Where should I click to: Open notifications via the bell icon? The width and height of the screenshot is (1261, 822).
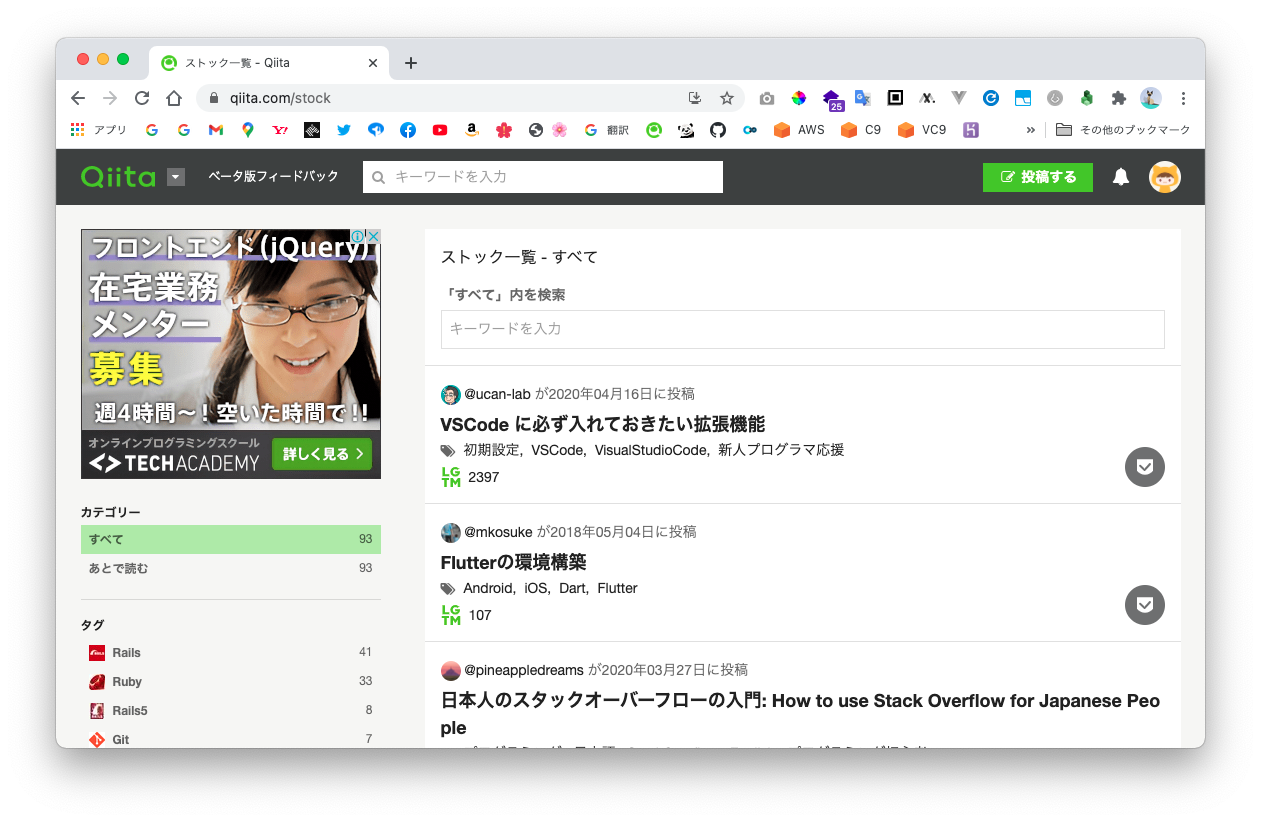click(x=1120, y=177)
